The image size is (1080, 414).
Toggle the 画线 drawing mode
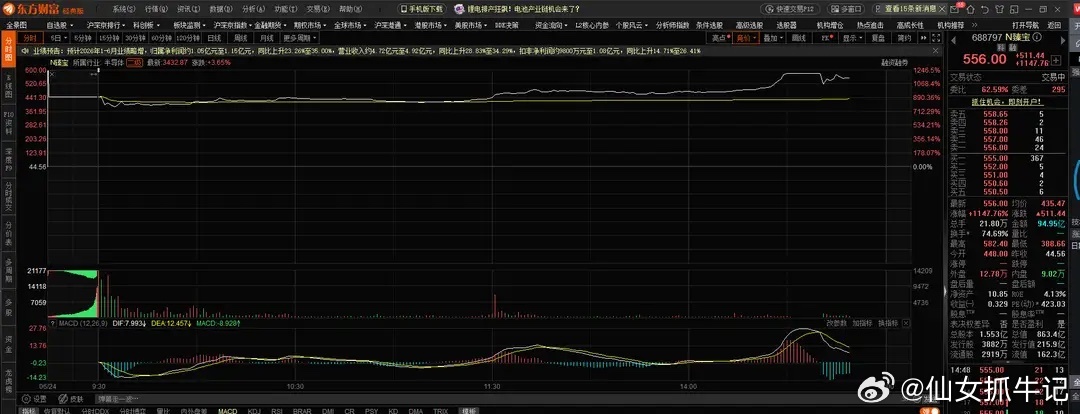point(798,38)
